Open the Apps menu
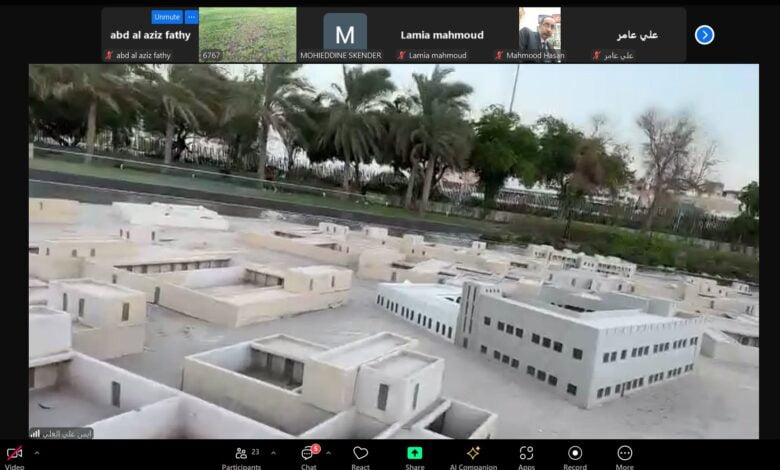The image size is (780, 470). pos(526,454)
